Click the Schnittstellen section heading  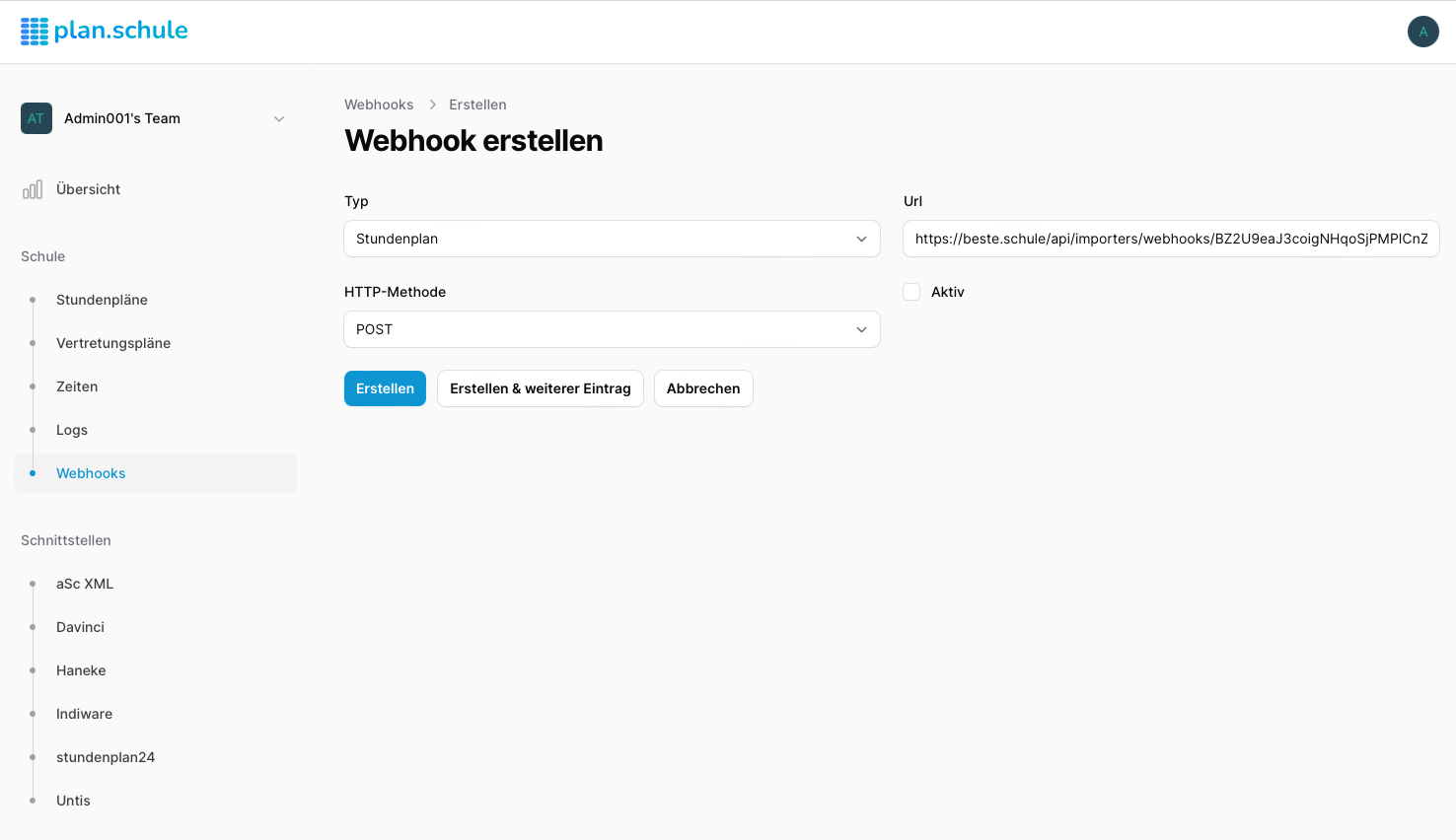pos(66,540)
